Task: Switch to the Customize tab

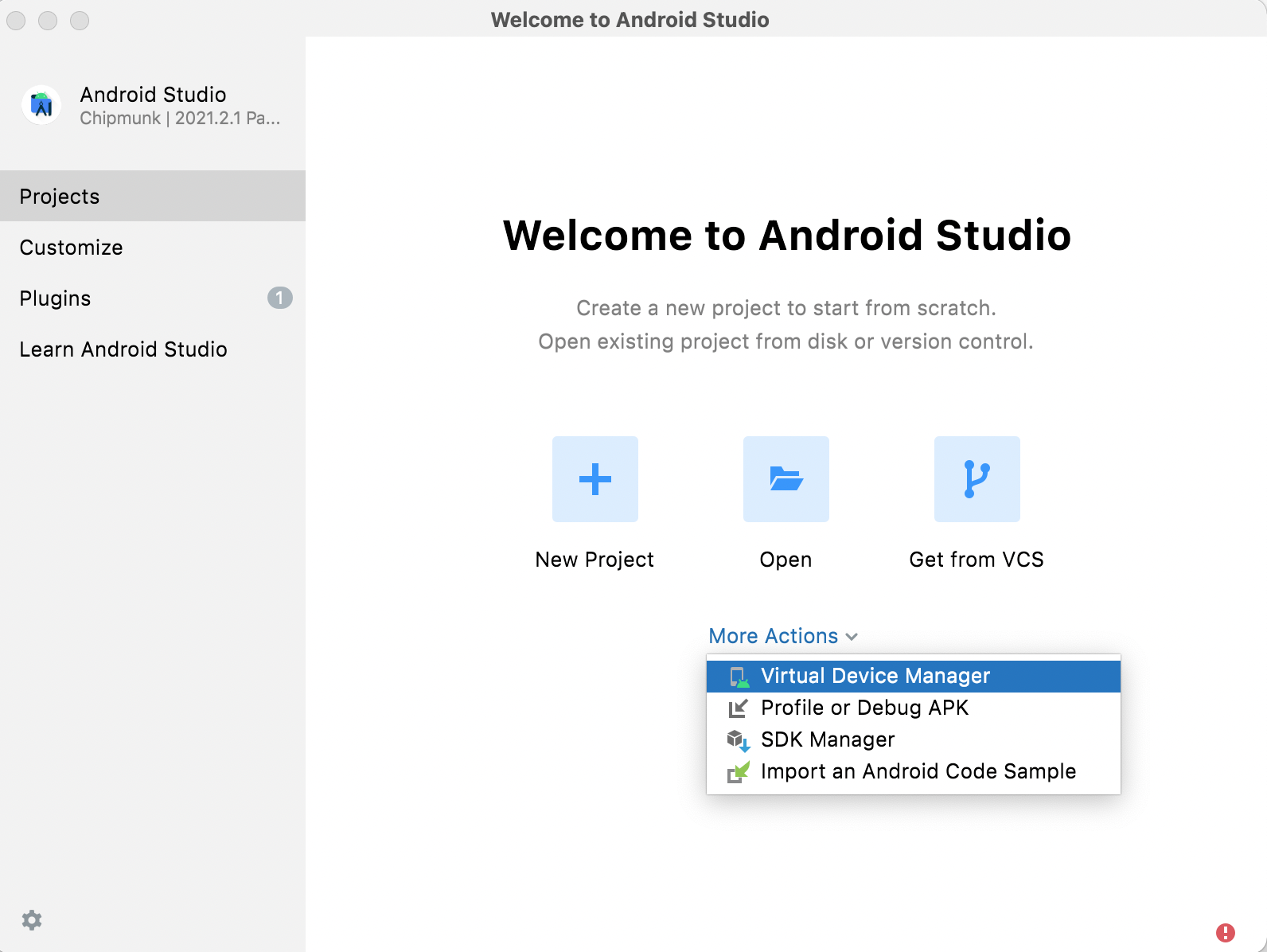Action: coord(153,247)
